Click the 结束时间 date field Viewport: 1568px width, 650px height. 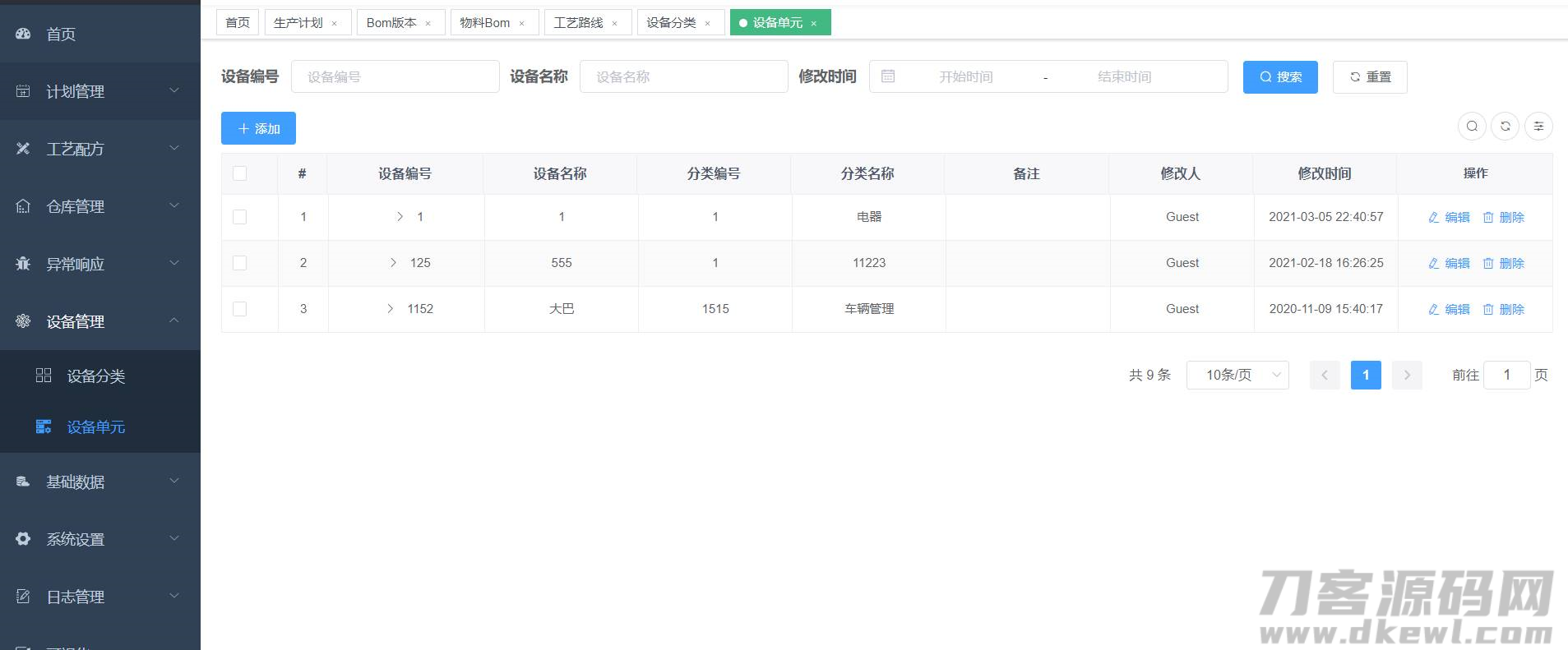pyautogui.click(x=1124, y=76)
